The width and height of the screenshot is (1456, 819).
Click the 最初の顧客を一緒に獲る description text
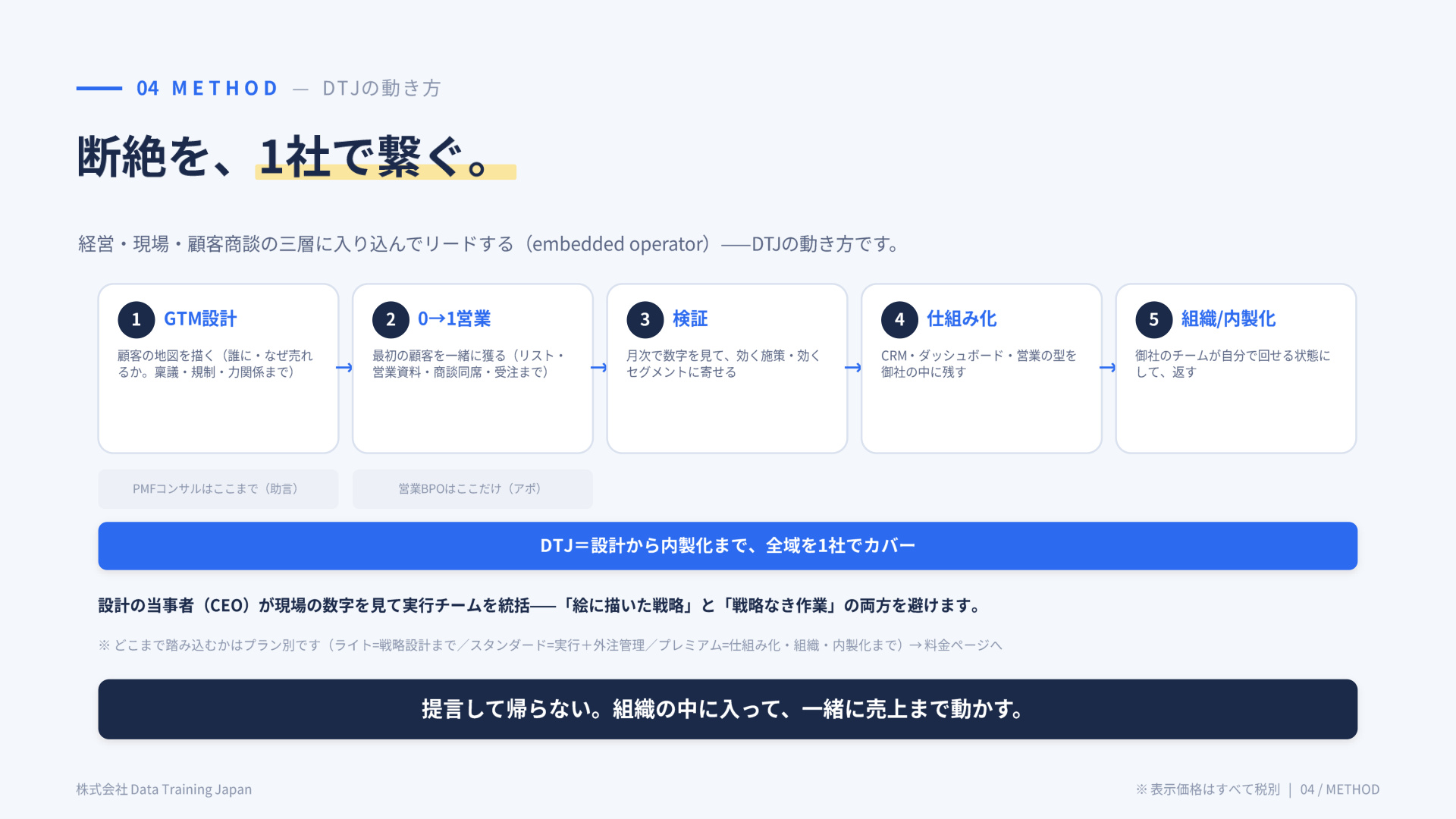(x=469, y=364)
